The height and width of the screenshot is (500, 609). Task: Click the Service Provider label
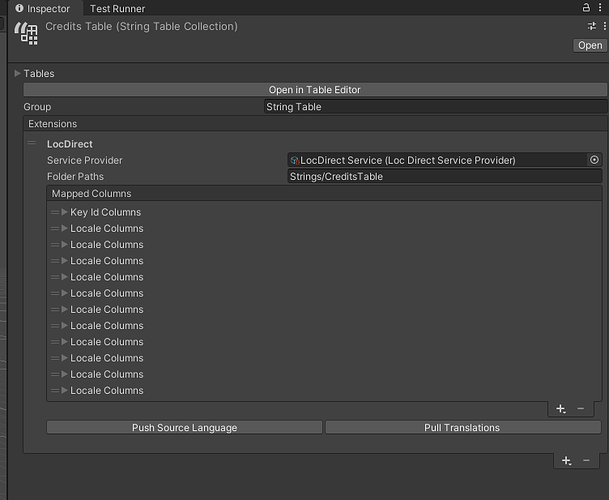click(85, 160)
